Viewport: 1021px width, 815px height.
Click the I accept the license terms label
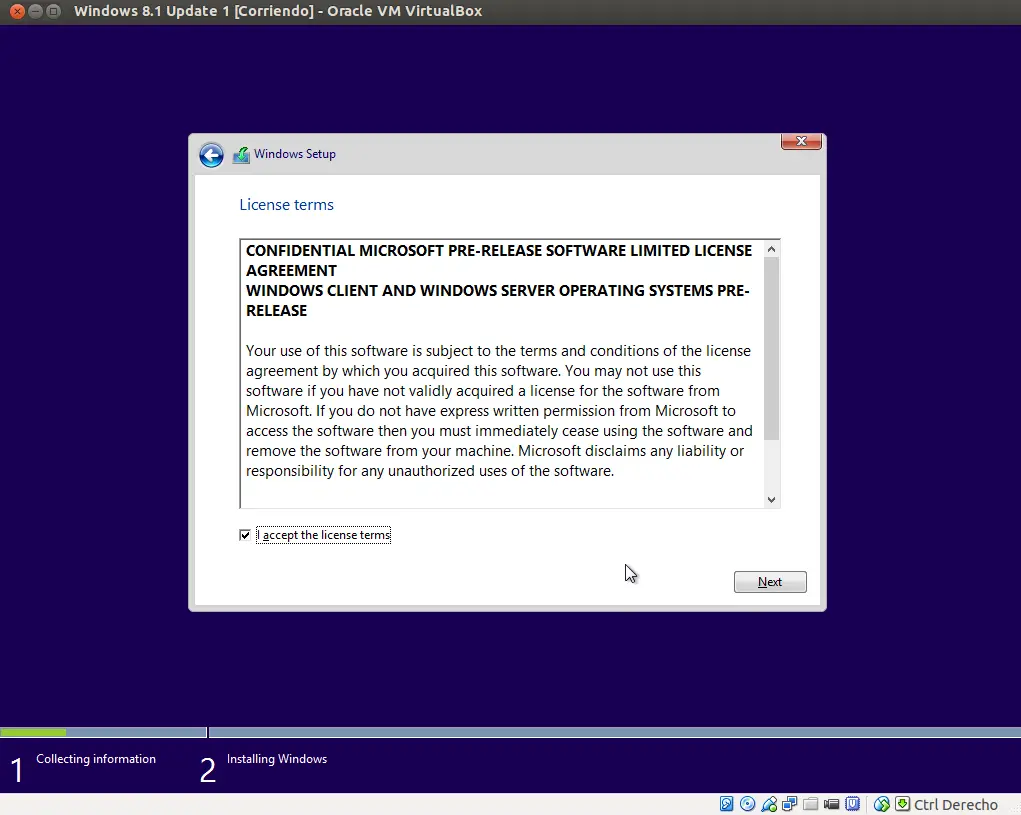pyautogui.click(x=324, y=535)
